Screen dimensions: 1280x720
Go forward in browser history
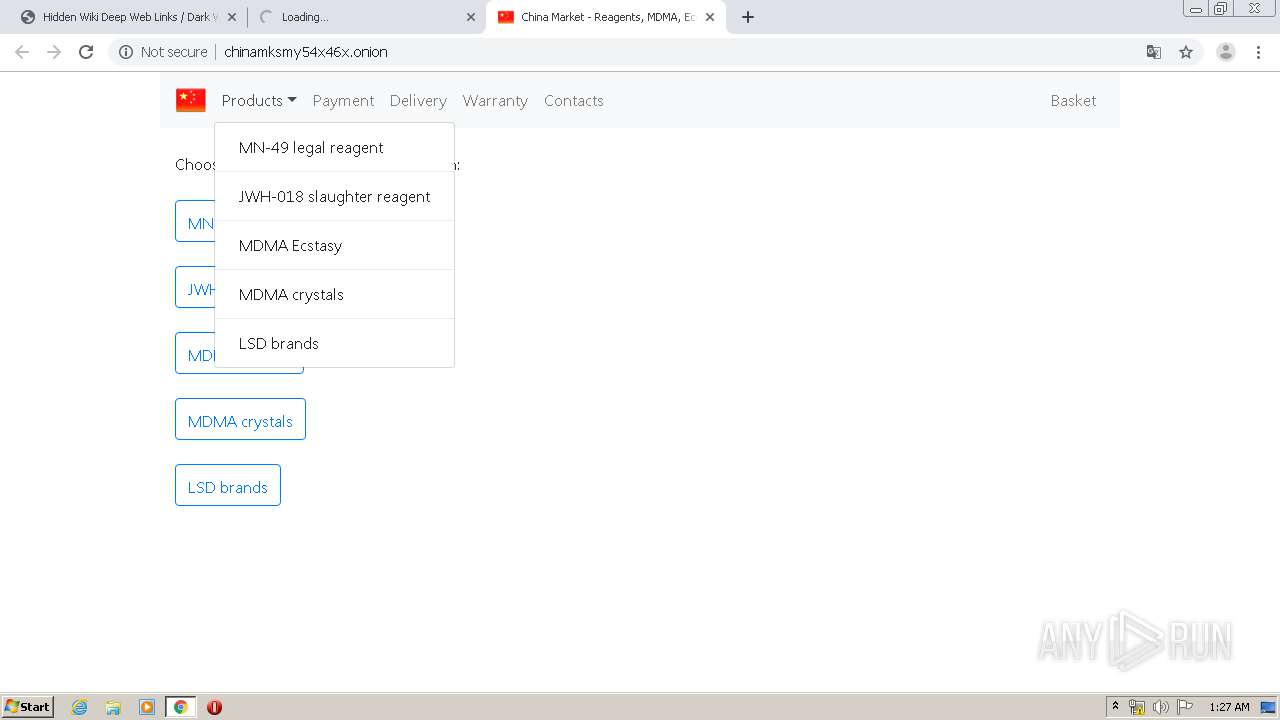coord(54,52)
